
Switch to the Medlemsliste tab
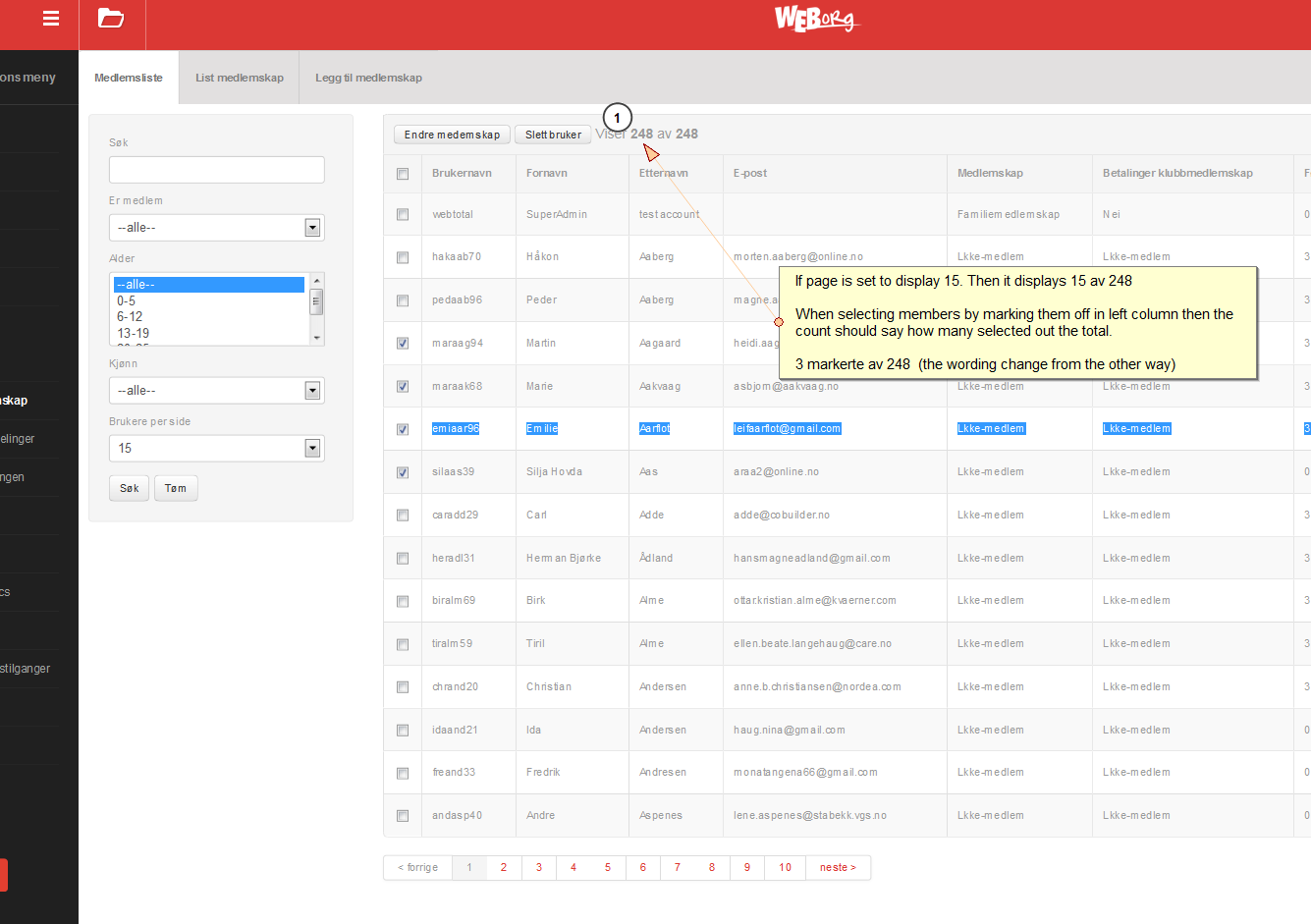coord(129,78)
